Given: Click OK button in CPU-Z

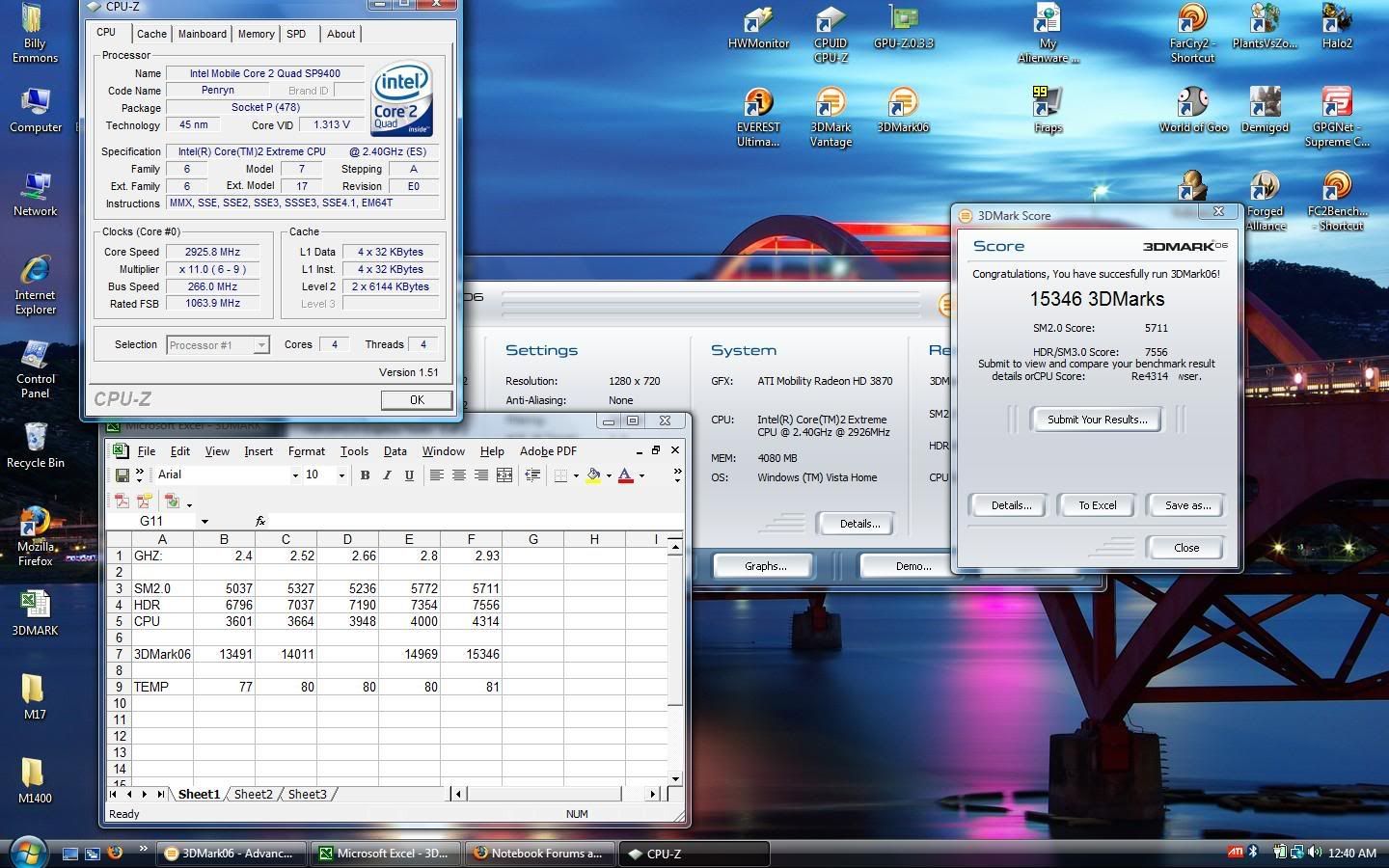Looking at the screenshot, I should (417, 400).
